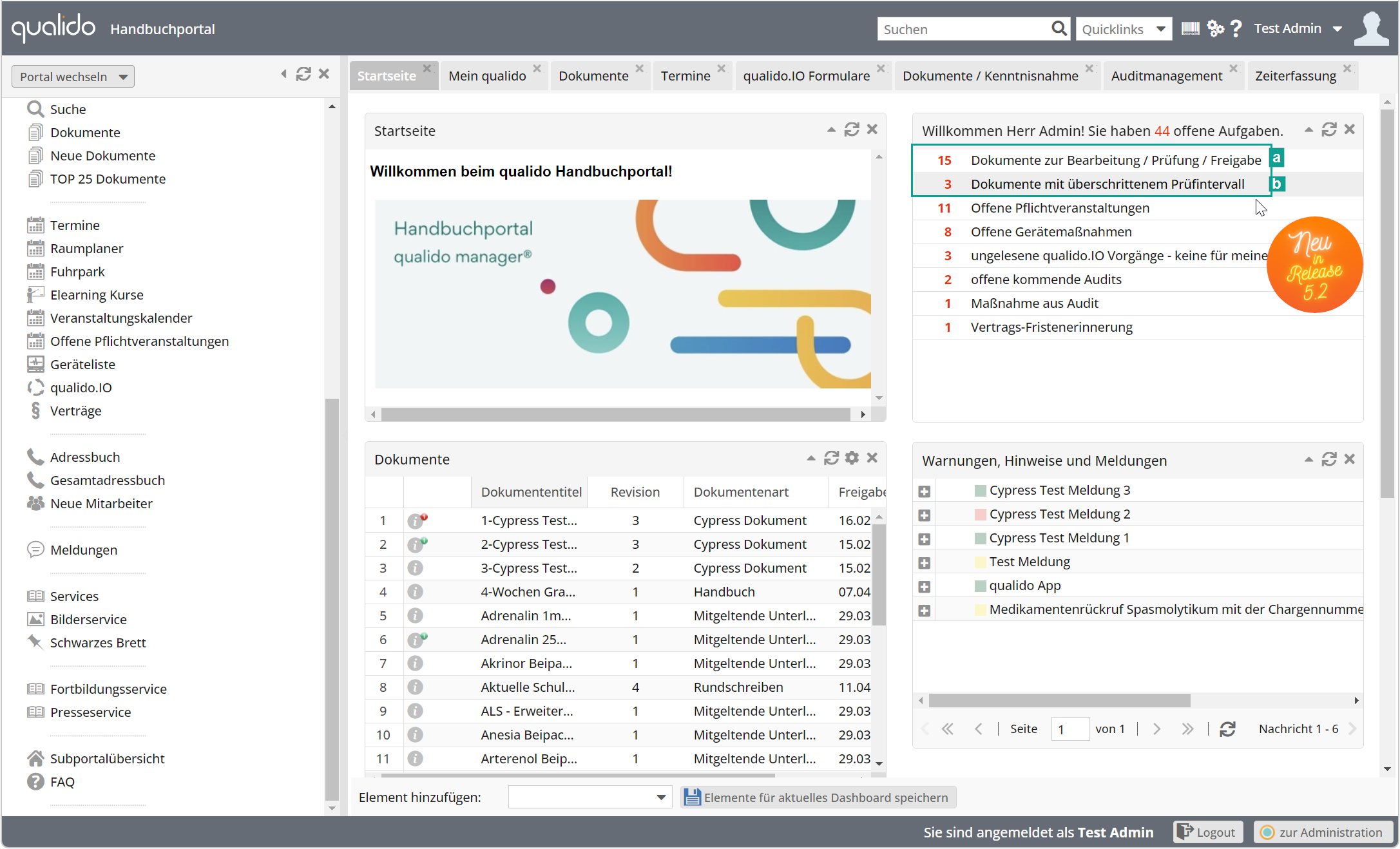Open the Portal wechseln dropdown
The image size is (1400, 849).
click(x=73, y=77)
